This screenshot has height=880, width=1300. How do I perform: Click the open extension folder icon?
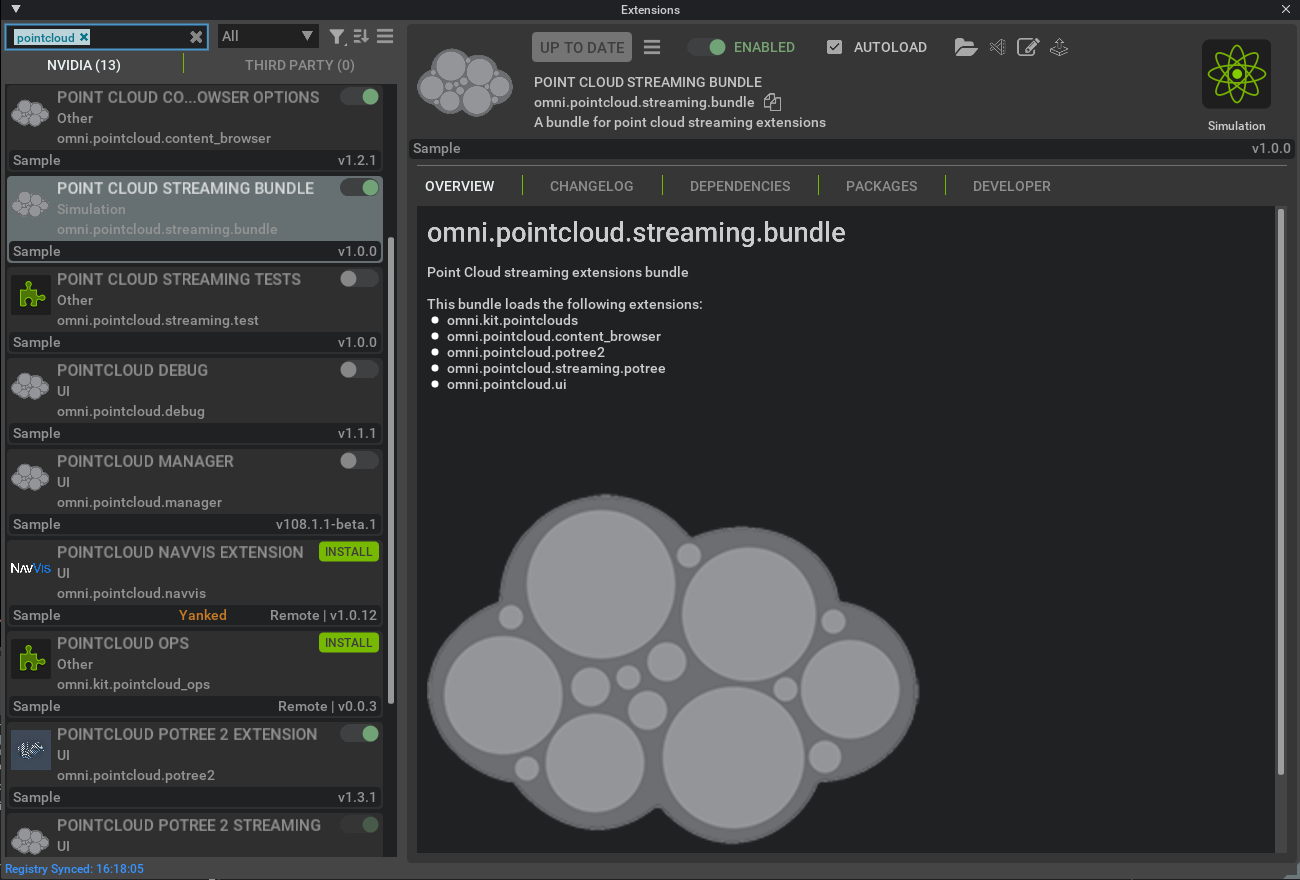pos(965,47)
